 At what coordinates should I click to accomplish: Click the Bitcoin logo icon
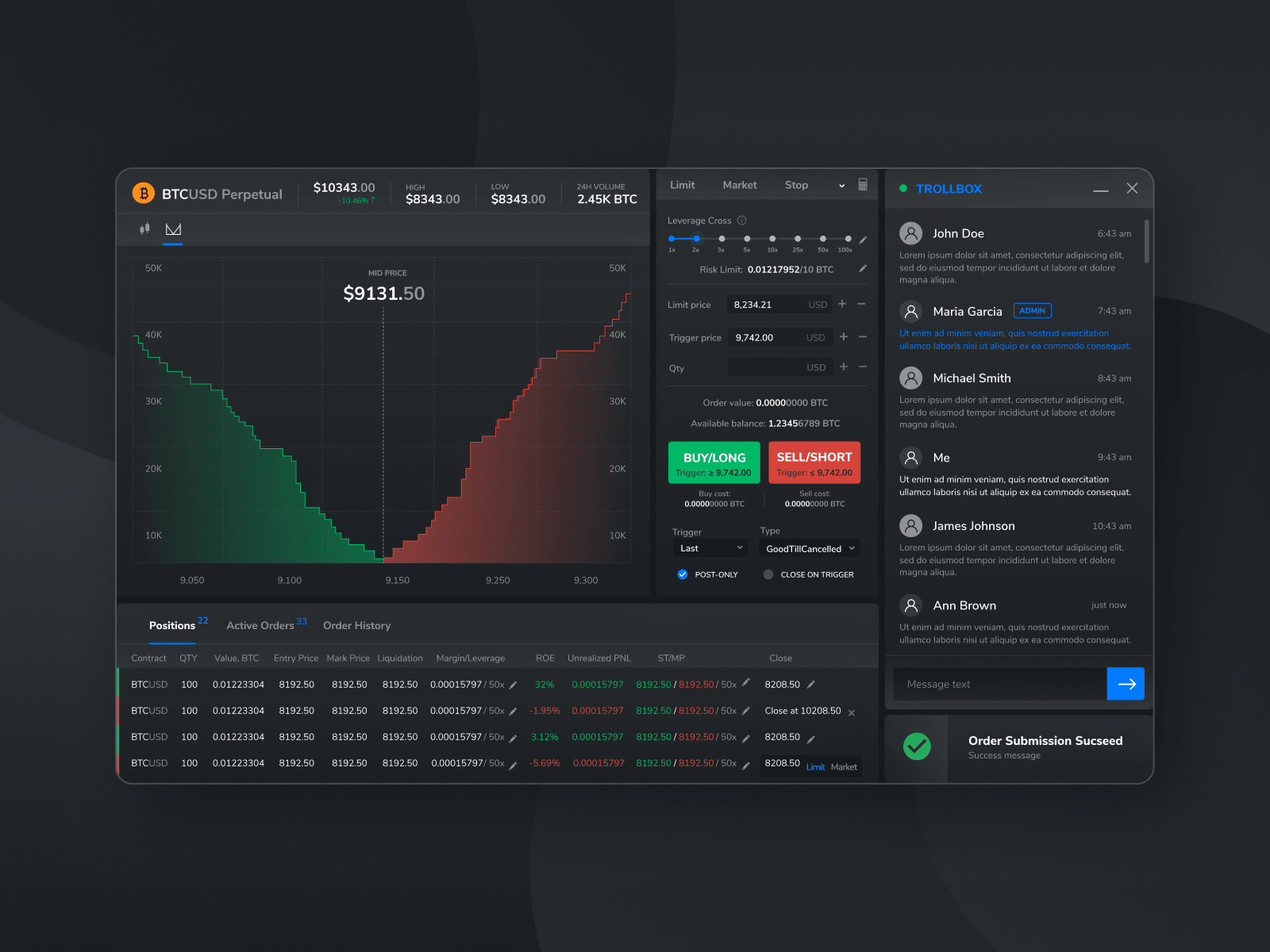click(x=144, y=193)
